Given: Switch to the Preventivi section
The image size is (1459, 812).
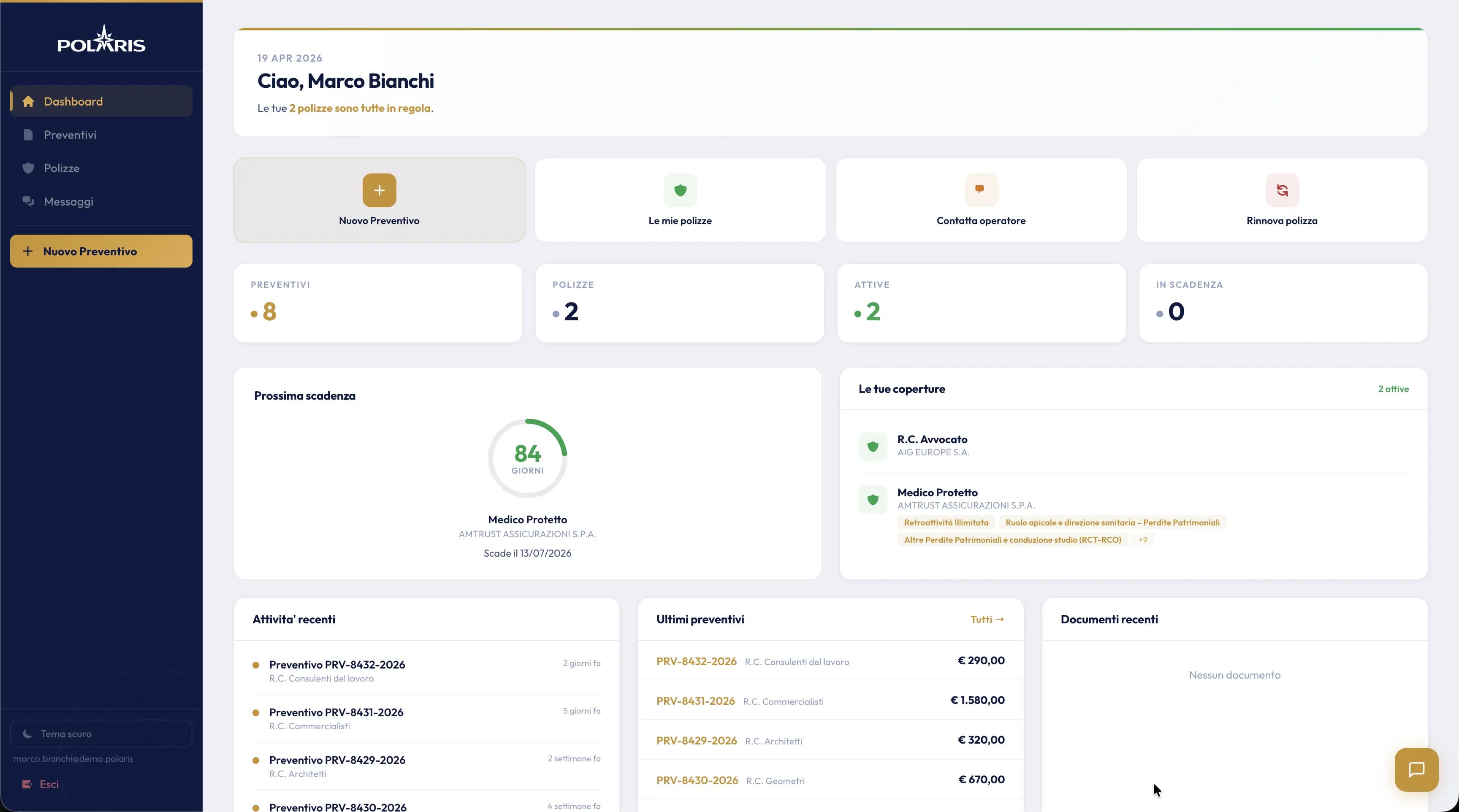Looking at the screenshot, I should (x=70, y=134).
